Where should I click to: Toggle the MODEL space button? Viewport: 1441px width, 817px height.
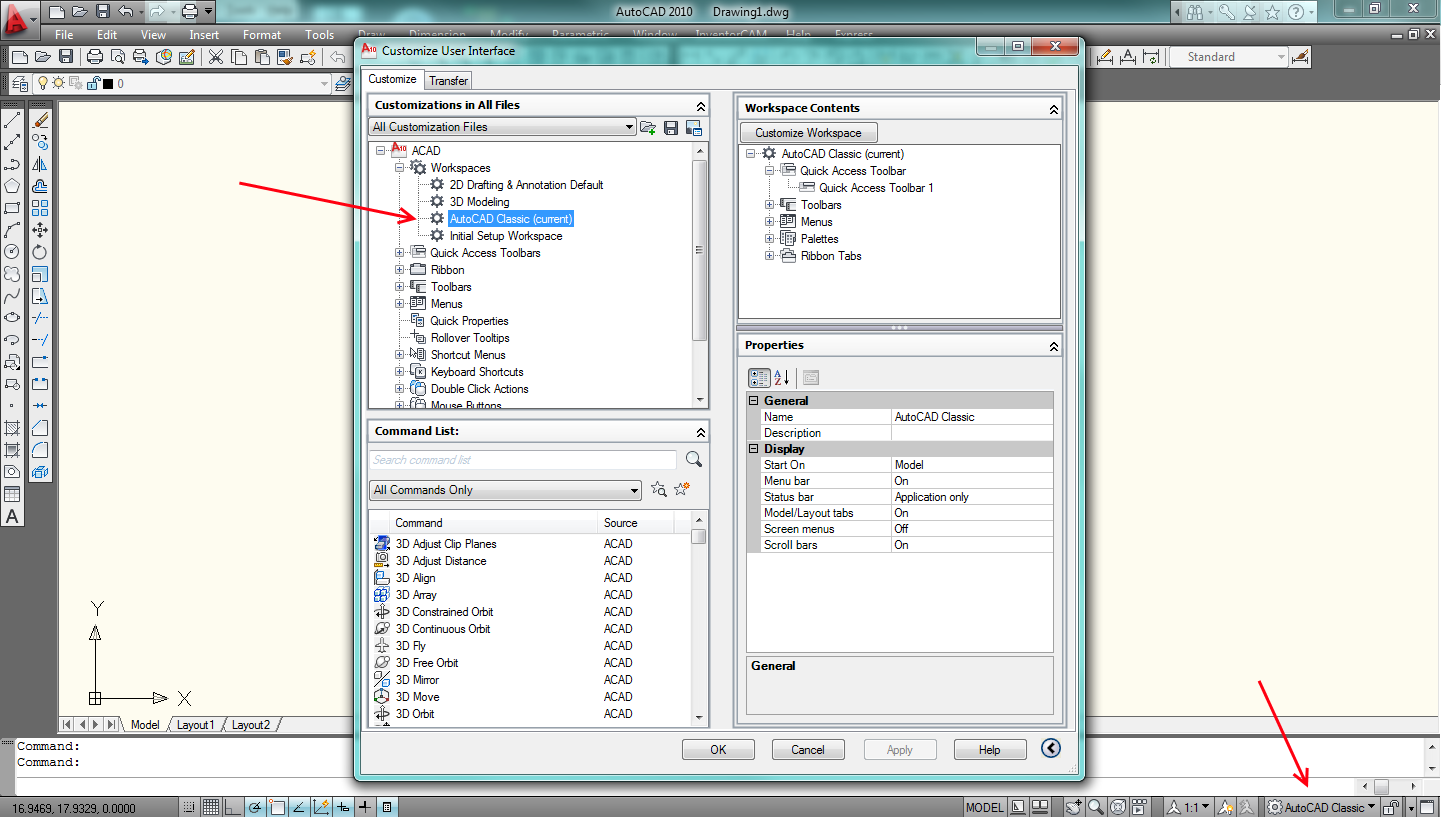click(985, 807)
